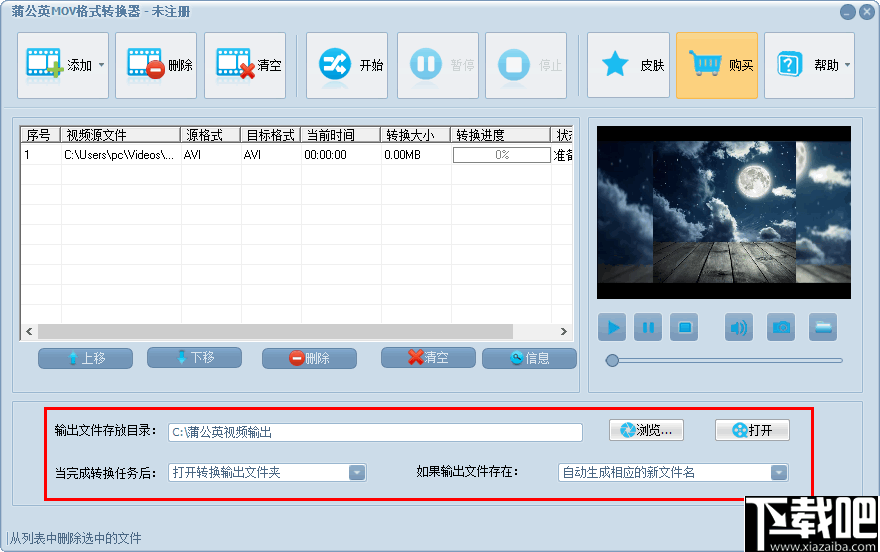Click the toolbar 删除 delete video button
Viewport: 880px width, 552px height.
coord(156,65)
